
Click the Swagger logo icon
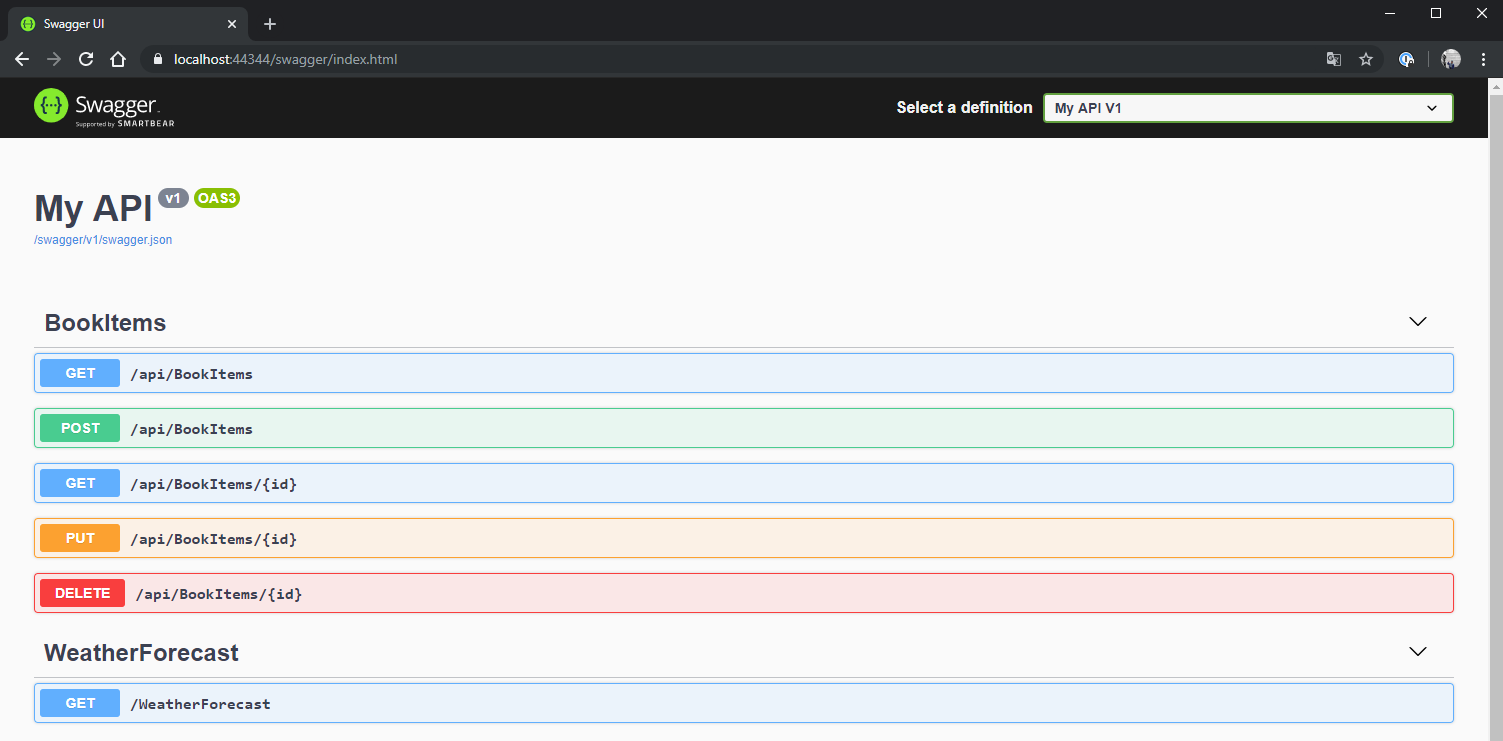[50, 105]
